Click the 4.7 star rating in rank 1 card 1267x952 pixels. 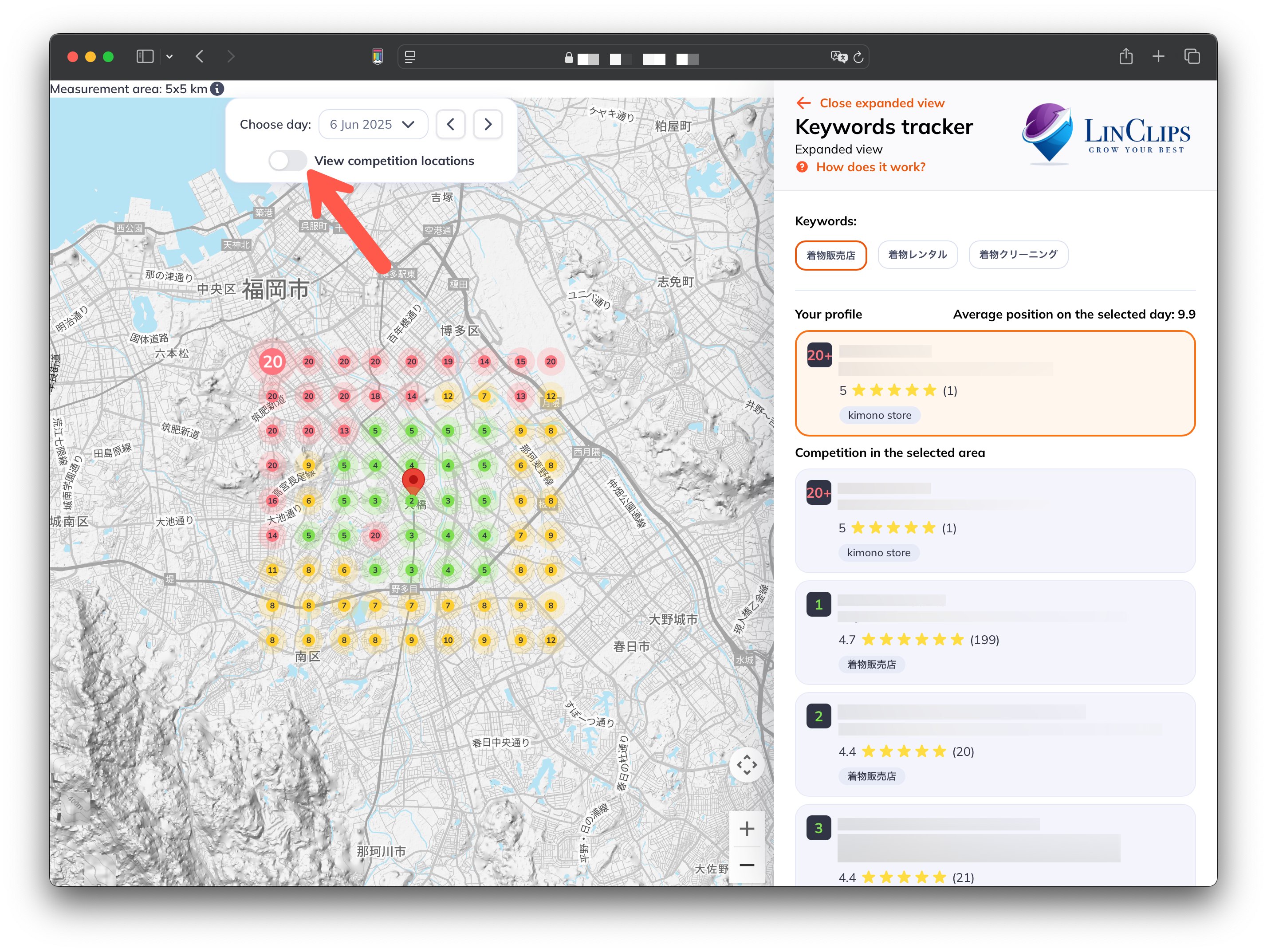(x=919, y=640)
